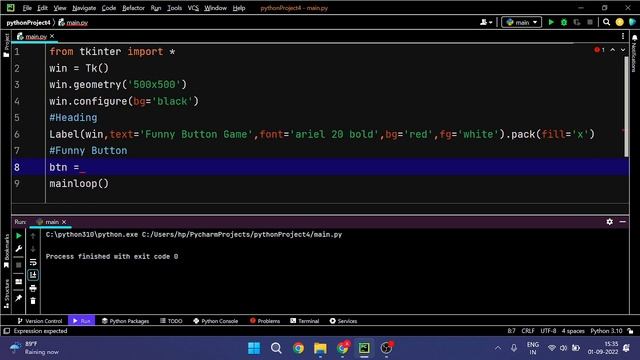Viewport: 640px width, 360px height.
Task: Open the Version Control tool window
Action: coord(40,321)
